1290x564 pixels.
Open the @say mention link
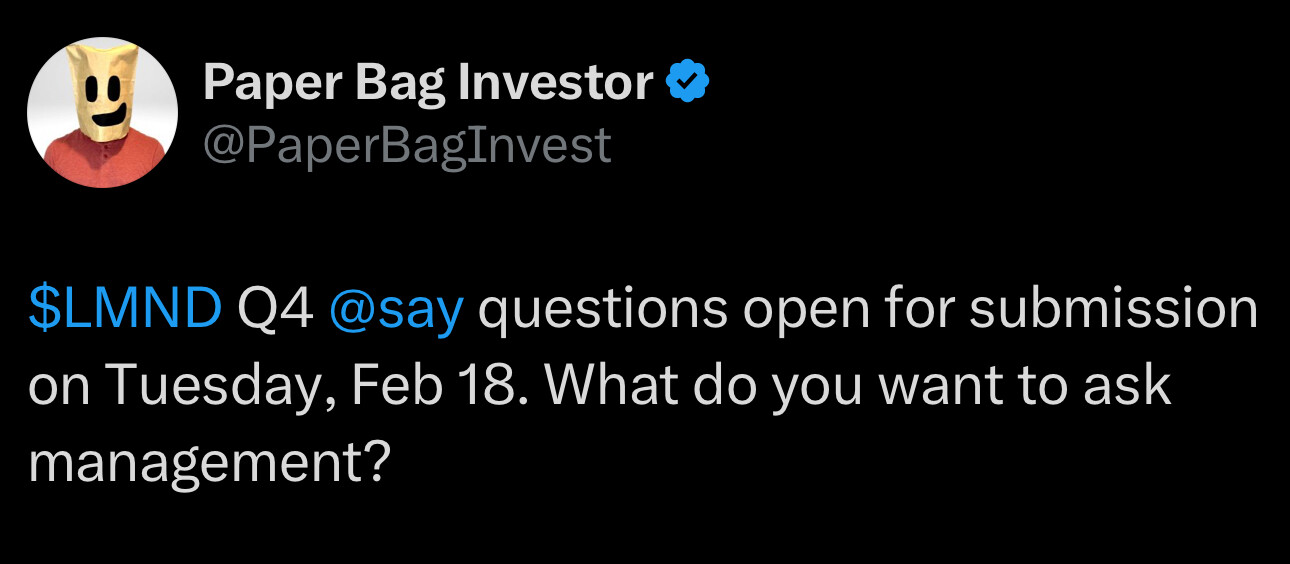(396, 311)
